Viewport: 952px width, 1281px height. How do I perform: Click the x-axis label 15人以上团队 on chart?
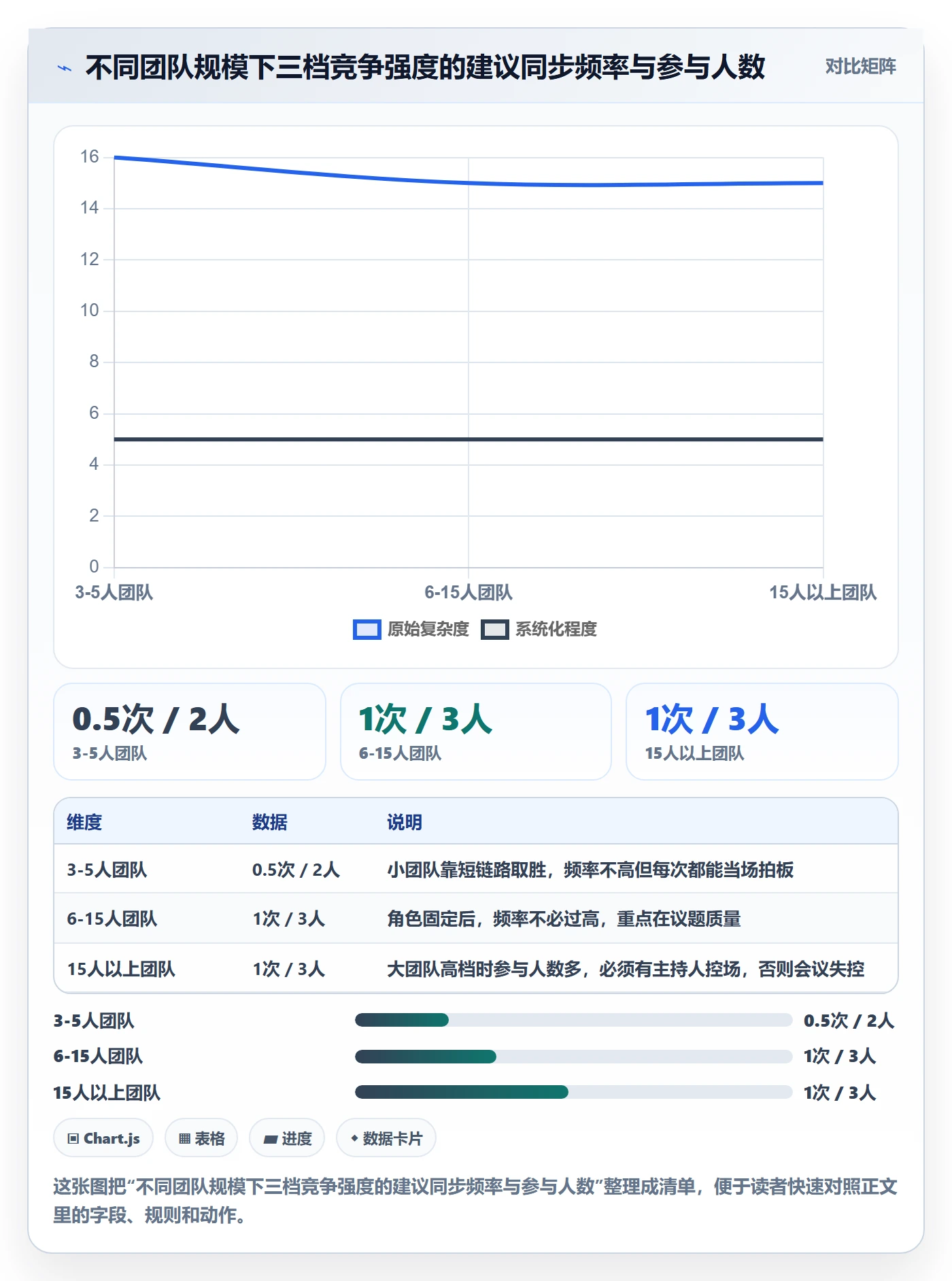click(x=823, y=592)
